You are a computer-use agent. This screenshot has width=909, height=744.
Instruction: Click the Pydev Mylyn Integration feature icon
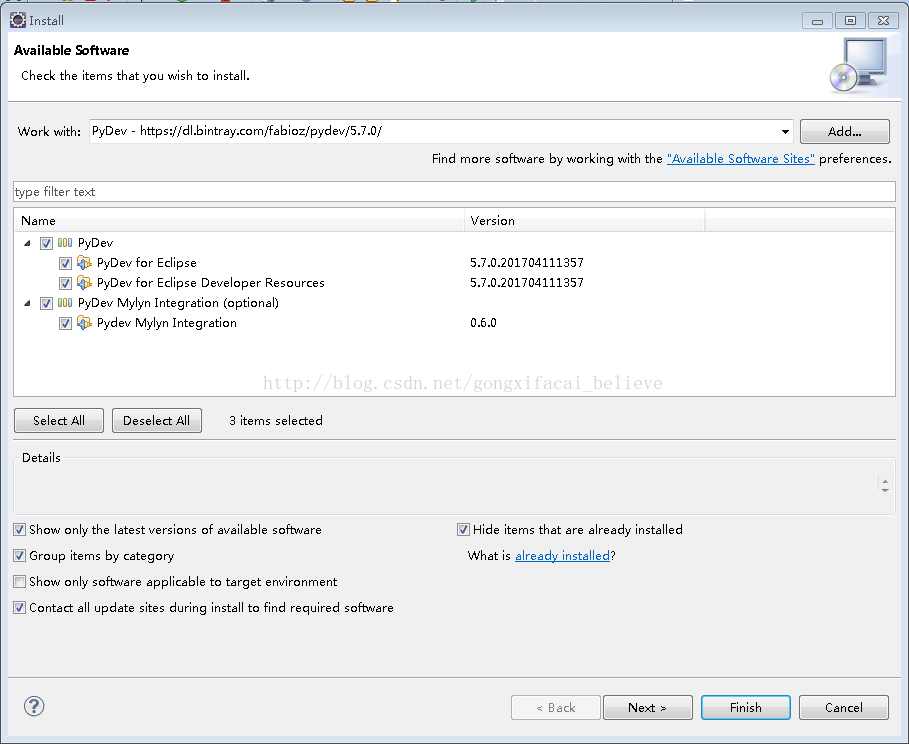click(x=85, y=323)
